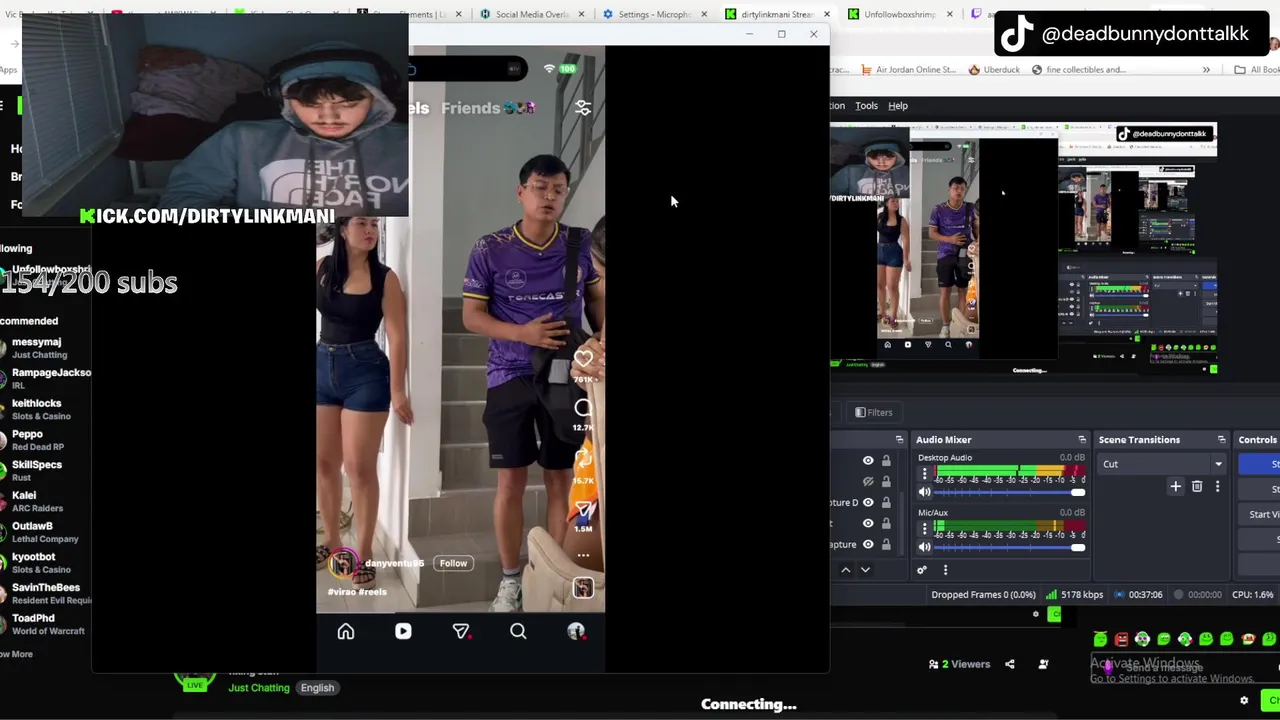Go to the Instagram Home tab
Image resolution: width=1280 pixels, height=720 pixels.
(x=346, y=631)
